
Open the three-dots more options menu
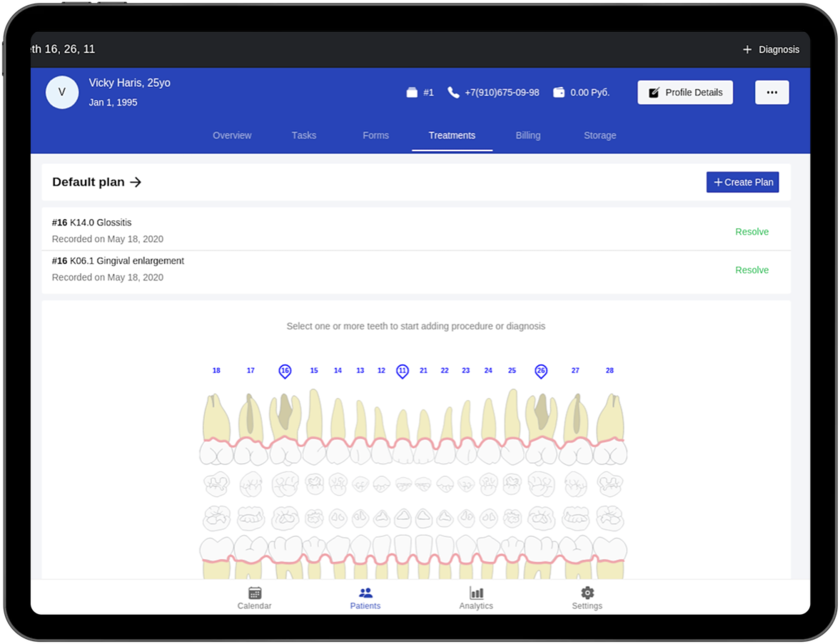tap(771, 92)
